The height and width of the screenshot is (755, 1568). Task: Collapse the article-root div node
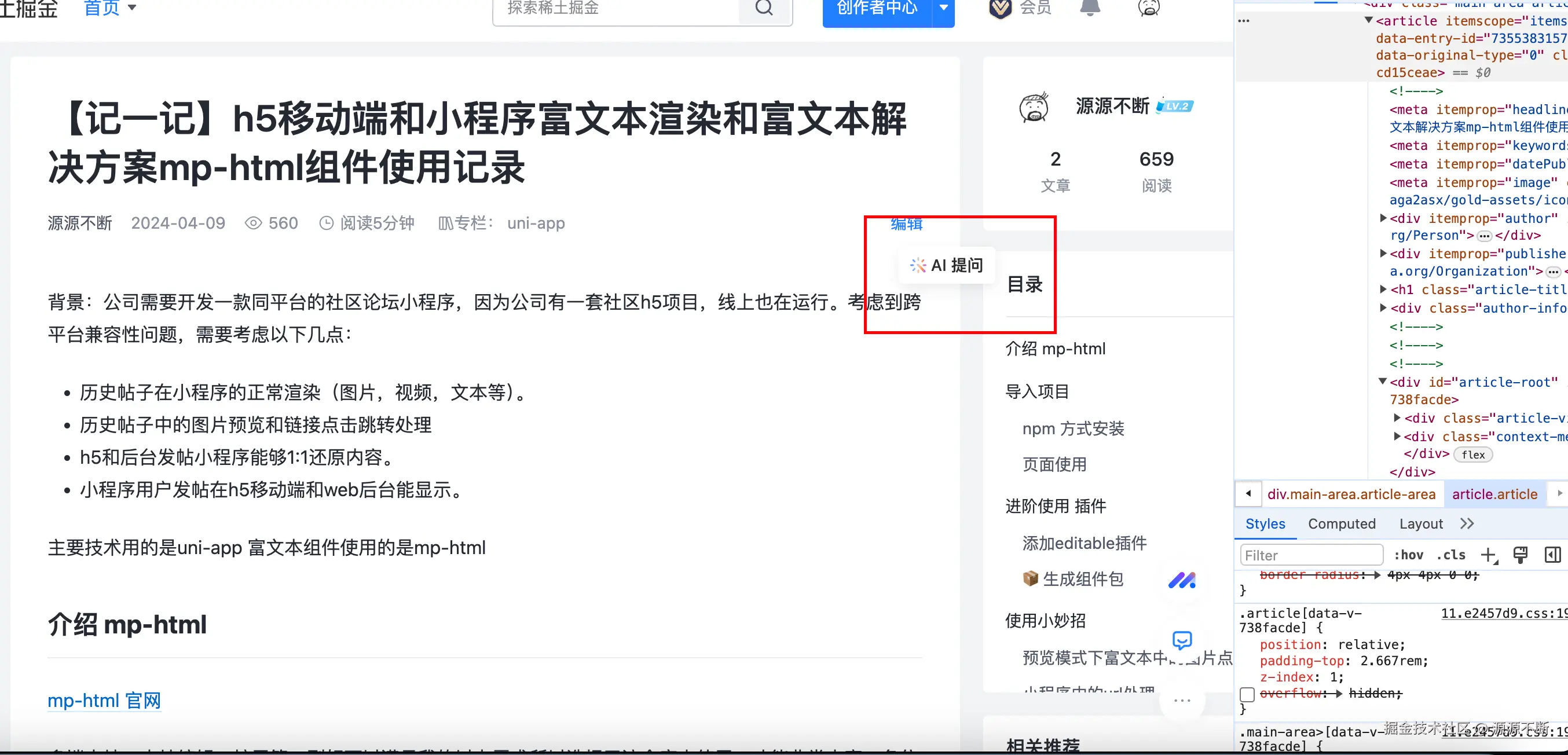pyautogui.click(x=1382, y=382)
